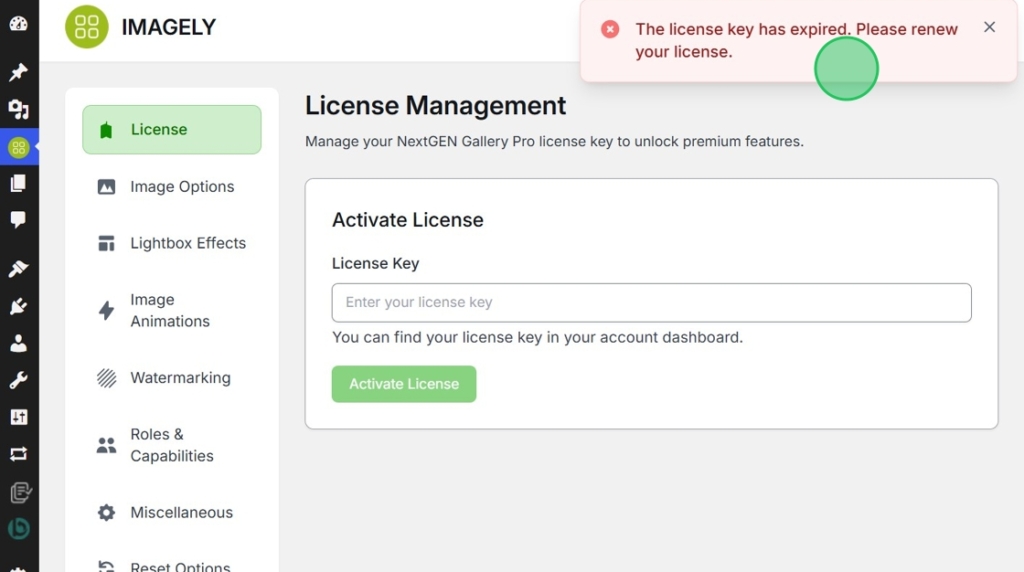The image size is (1024, 572).
Task: Open the Reset Options tab
Action: click(x=172, y=565)
